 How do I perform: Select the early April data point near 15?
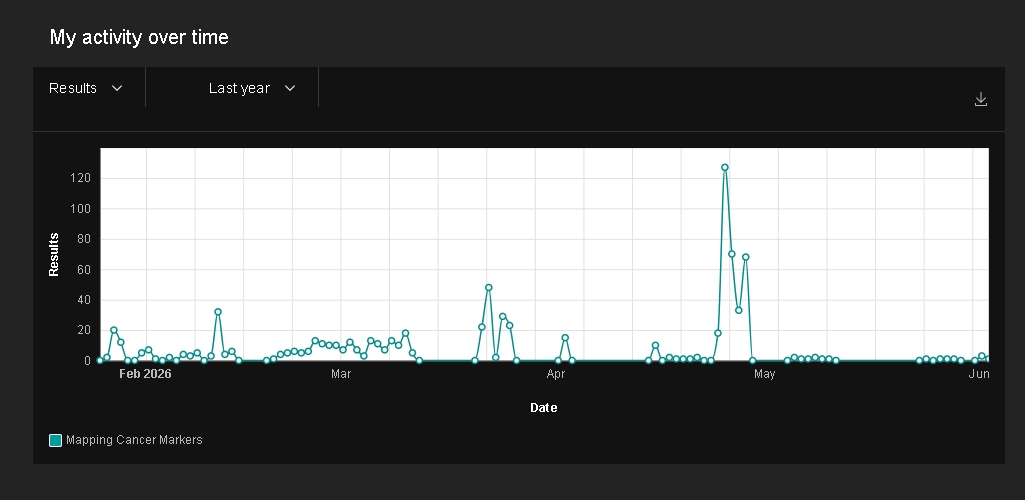tap(565, 338)
